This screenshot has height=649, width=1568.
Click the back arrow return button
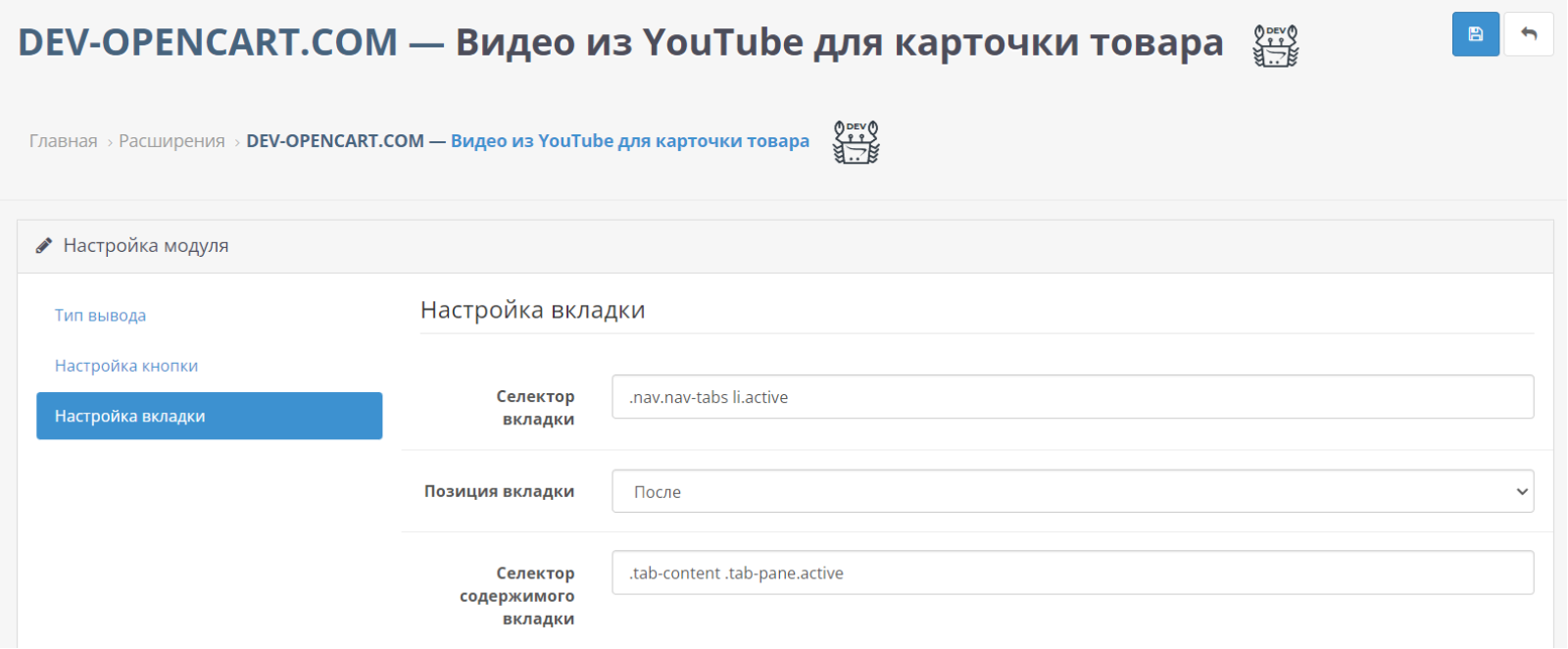[1529, 34]
